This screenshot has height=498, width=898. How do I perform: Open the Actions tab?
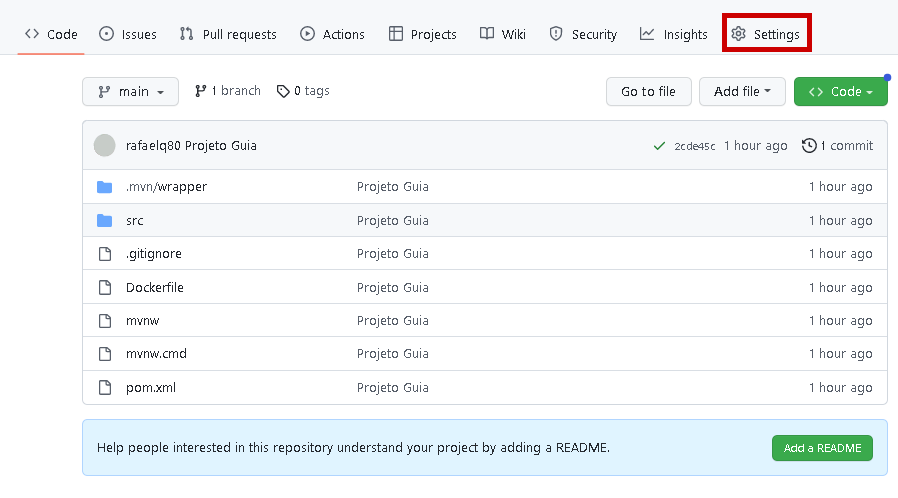pos(333,34)
